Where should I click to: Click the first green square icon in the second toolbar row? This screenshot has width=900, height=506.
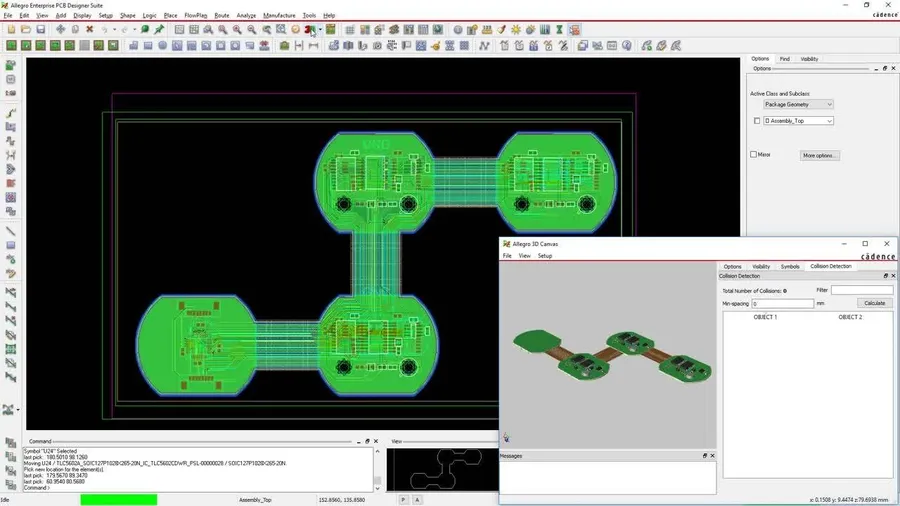coord(11,45)
